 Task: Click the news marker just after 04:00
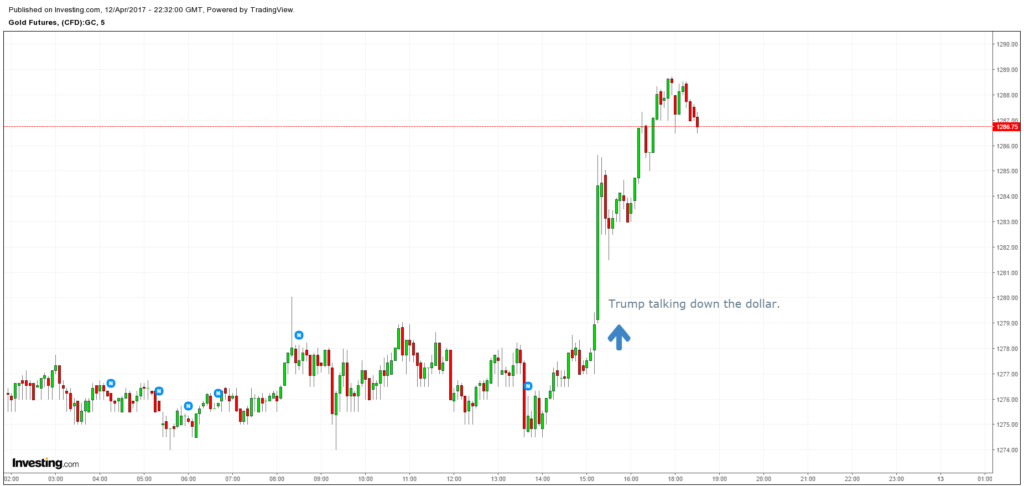(x=111, y=383)
